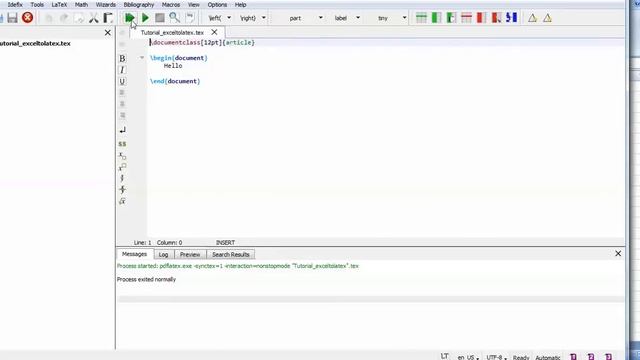Apply Bold with the B icon
The height and width of the screenshot is (360, 640).
click(x=122, y=58)
